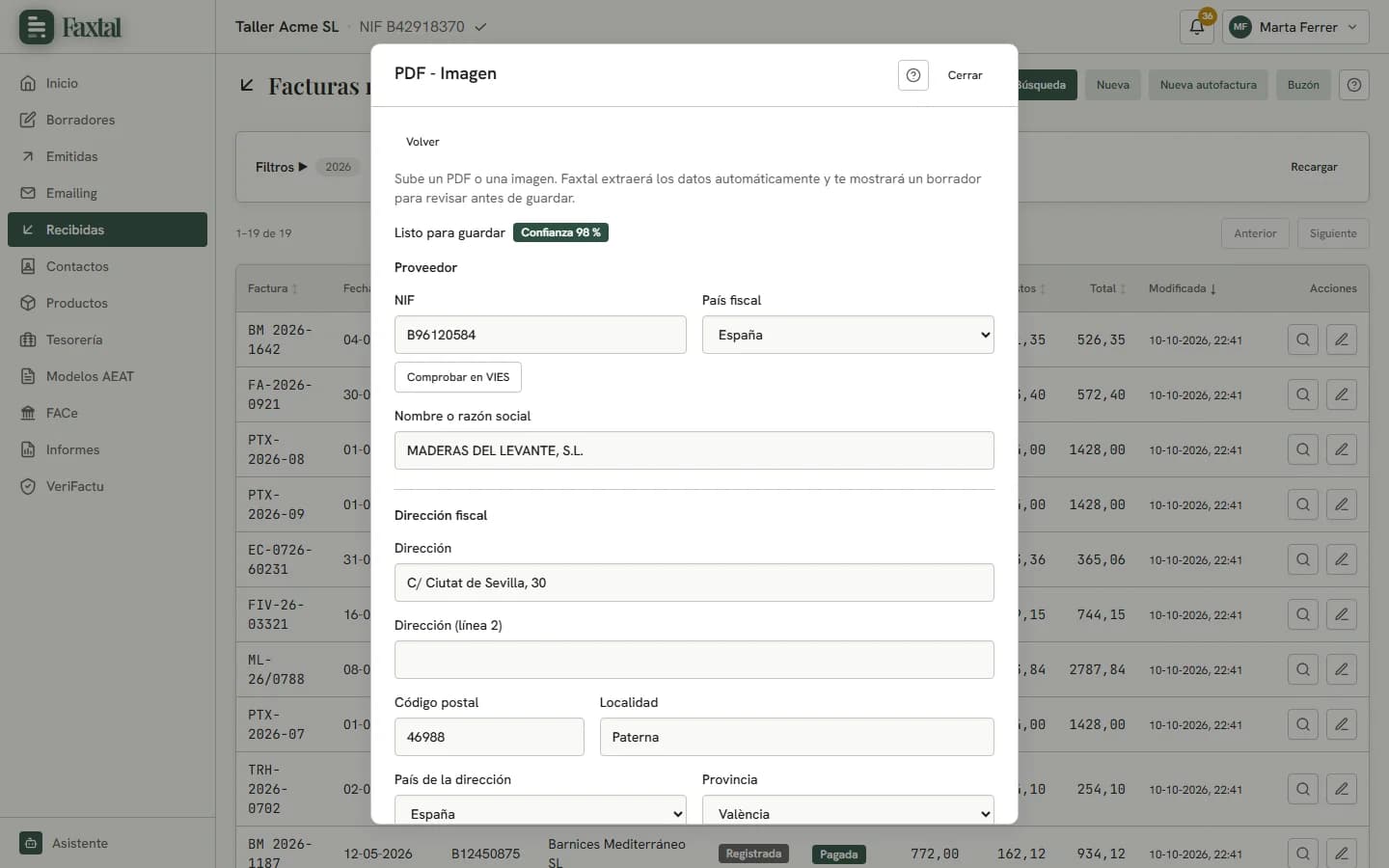Open the Taller Acme SL company switcher

361,27
